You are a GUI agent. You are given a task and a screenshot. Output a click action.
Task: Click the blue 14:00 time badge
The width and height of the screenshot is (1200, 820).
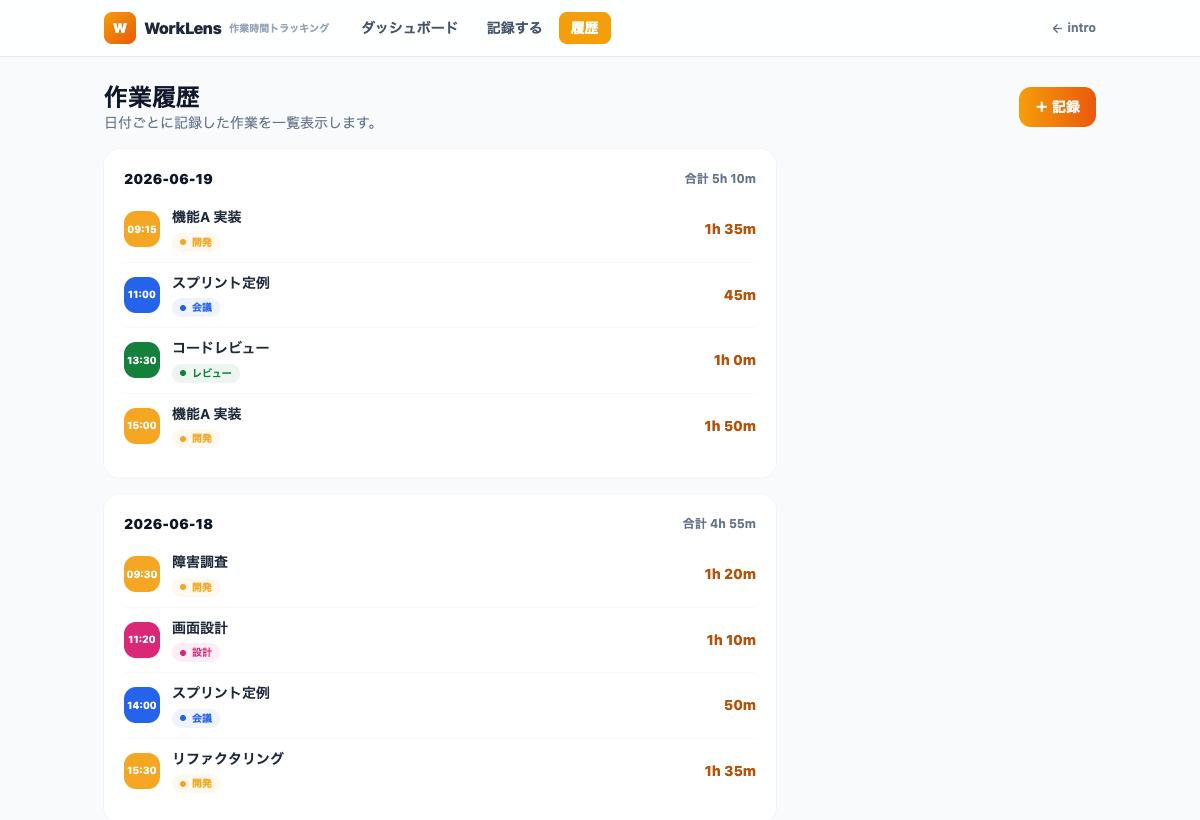142,705
